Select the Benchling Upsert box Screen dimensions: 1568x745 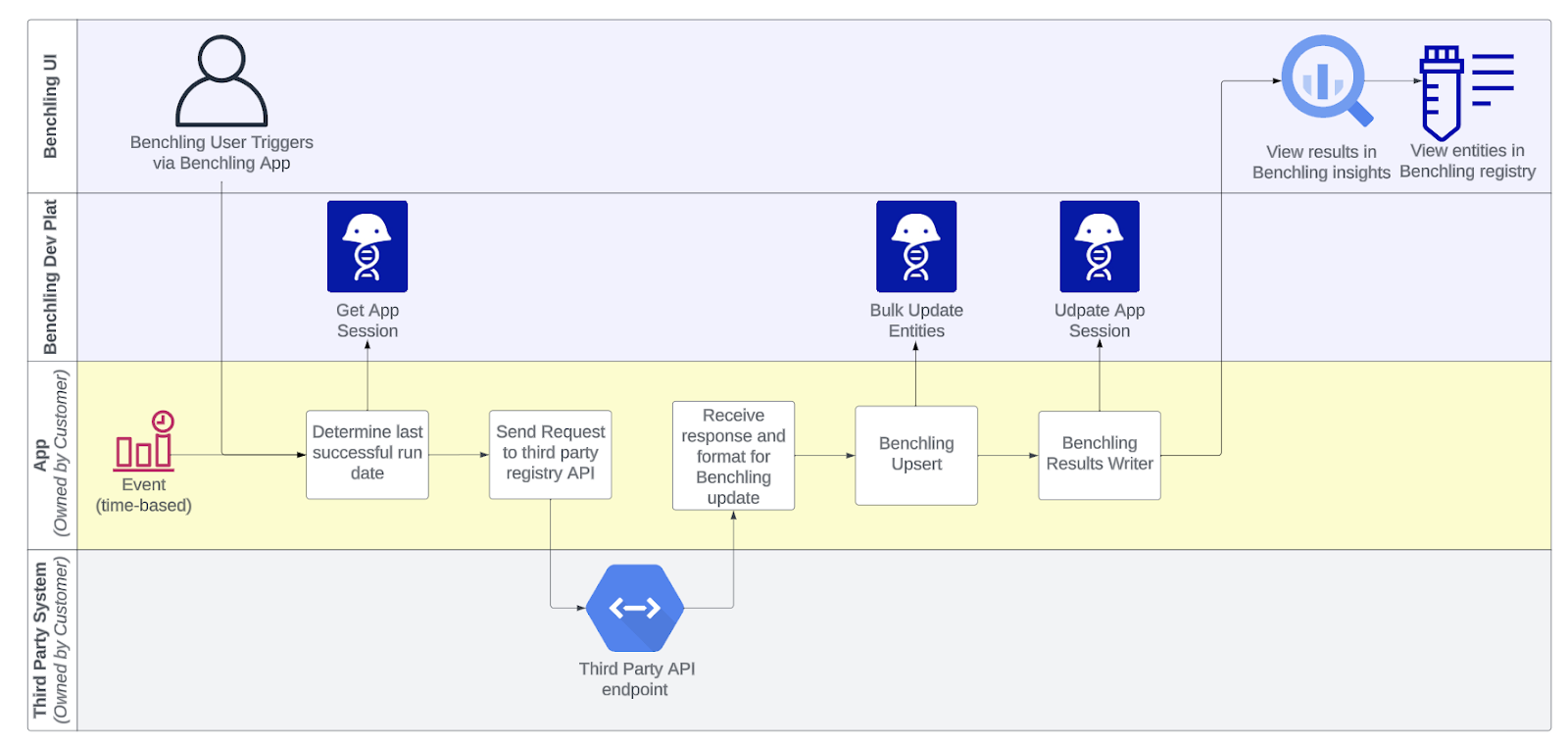tap(916, 456)
